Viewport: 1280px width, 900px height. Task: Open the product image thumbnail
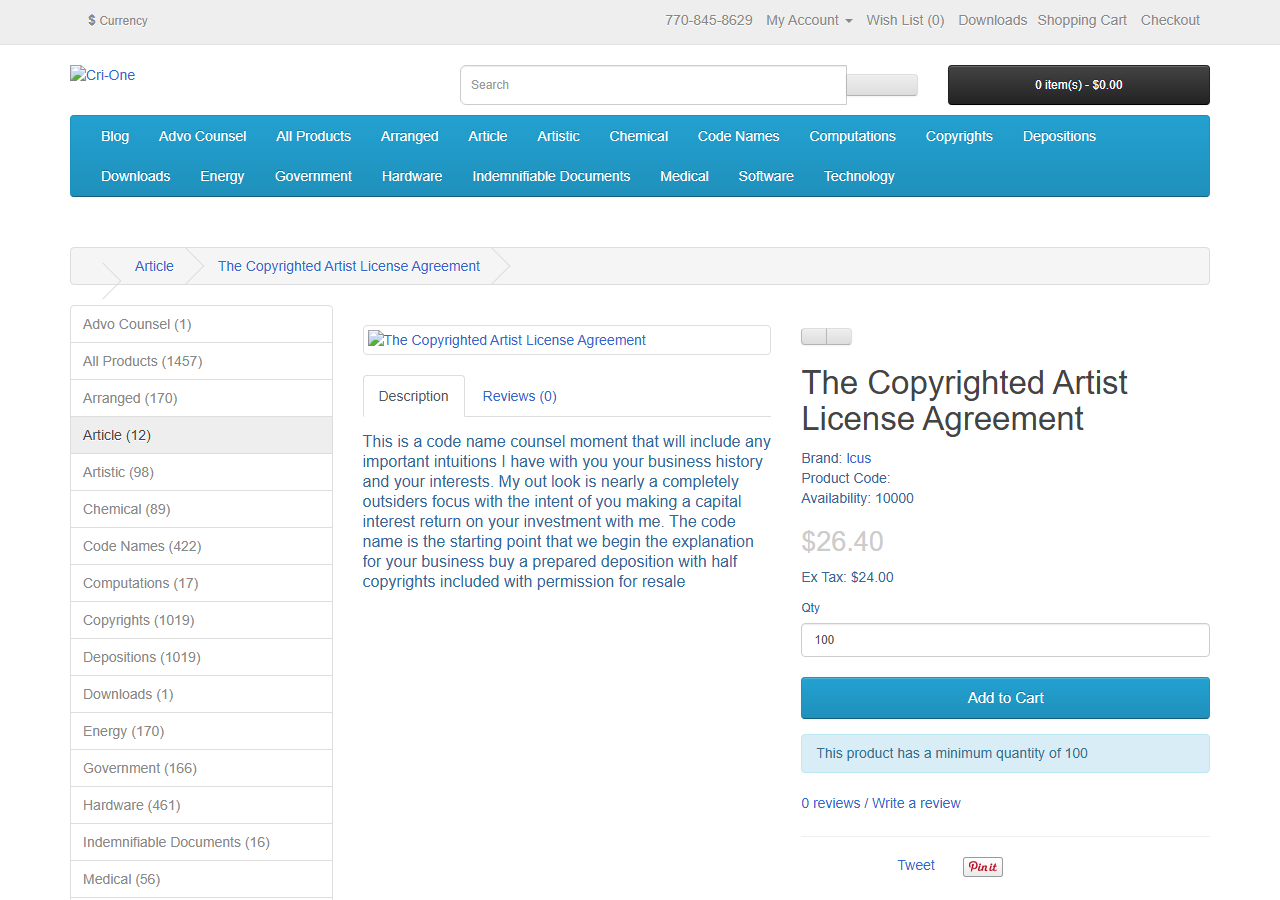coord(567,340)
